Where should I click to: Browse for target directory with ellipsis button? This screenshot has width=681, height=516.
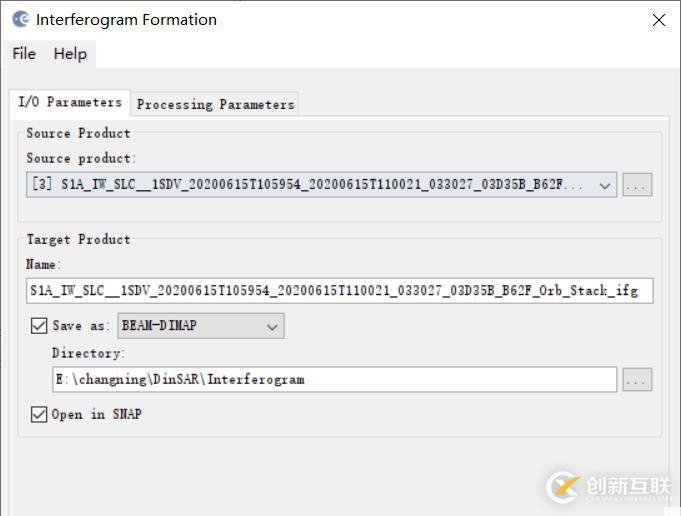tap(637, 380)
